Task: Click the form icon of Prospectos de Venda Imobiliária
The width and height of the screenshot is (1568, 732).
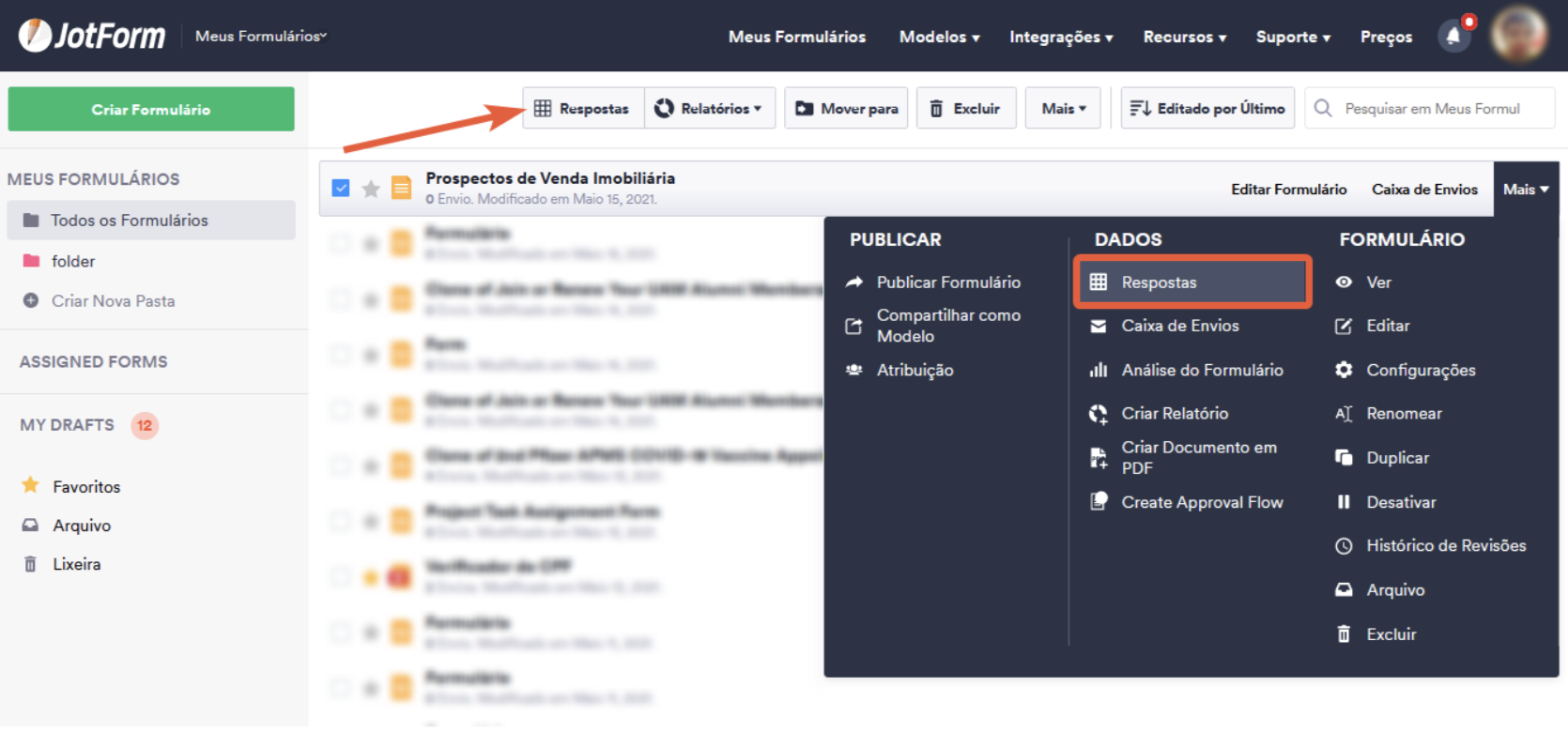Action: pyautogui.click(x=401, y=189)
